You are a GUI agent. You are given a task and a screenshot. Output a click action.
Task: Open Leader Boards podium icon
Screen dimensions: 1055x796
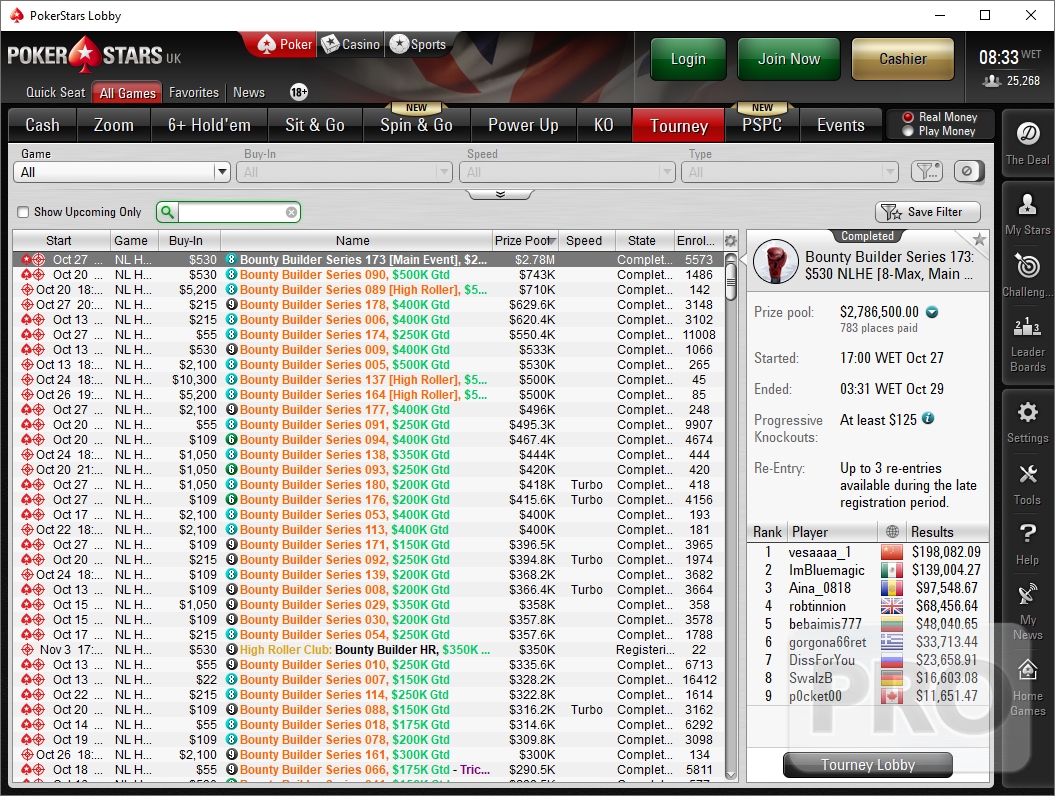(x=1027, y=326)
